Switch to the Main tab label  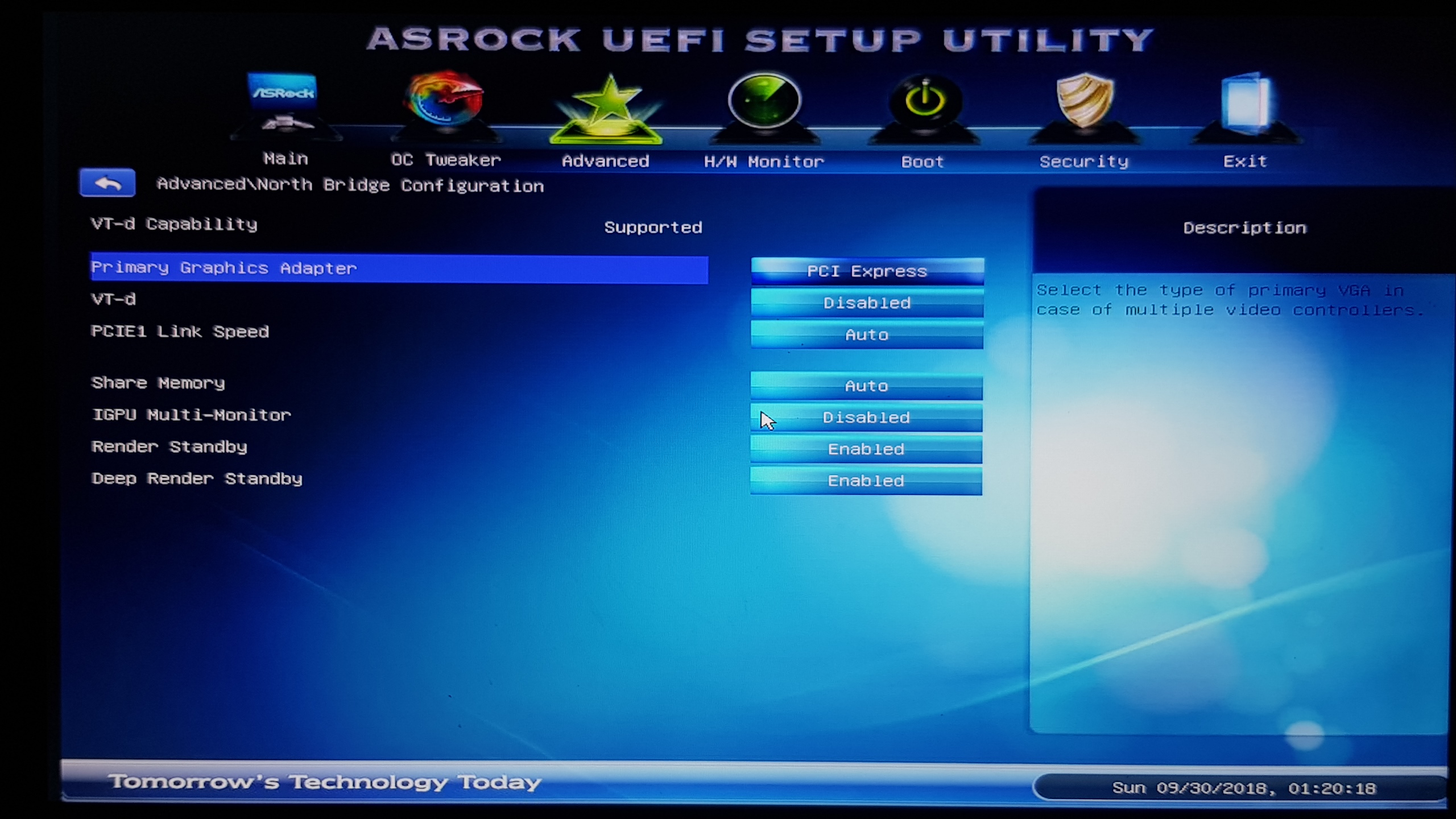point(286,159)
